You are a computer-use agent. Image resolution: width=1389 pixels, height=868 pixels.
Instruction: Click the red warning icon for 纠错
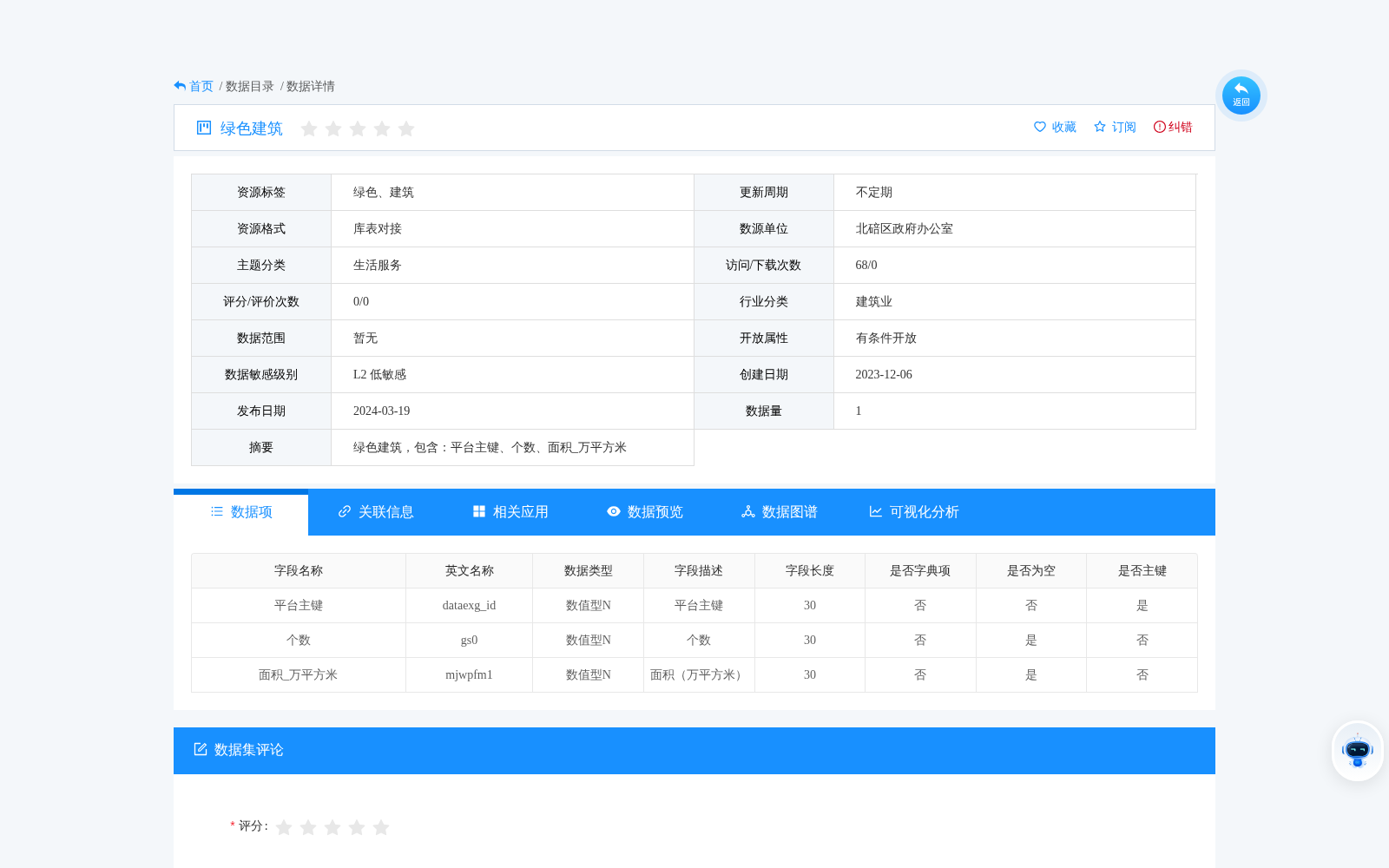[x=1159, y=127]
